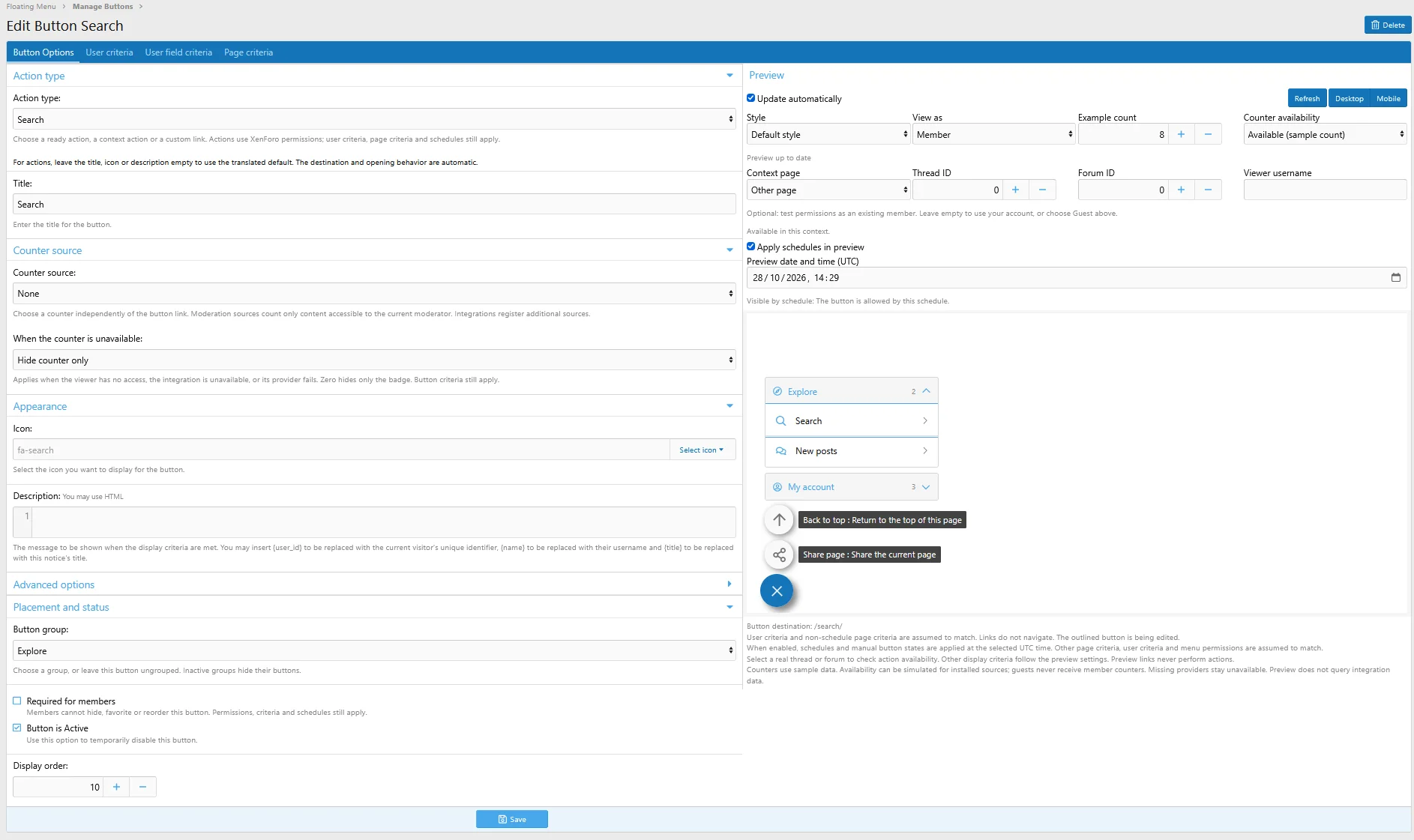Switch to the User criteria tab
The height and width of the screenshot is (840, 1414).
109,52
